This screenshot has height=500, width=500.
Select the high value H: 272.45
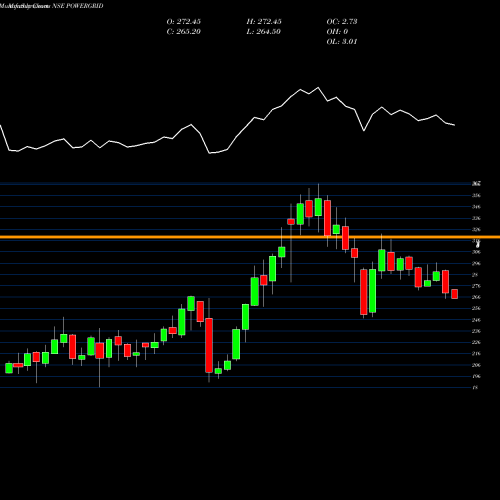point(264,22)
